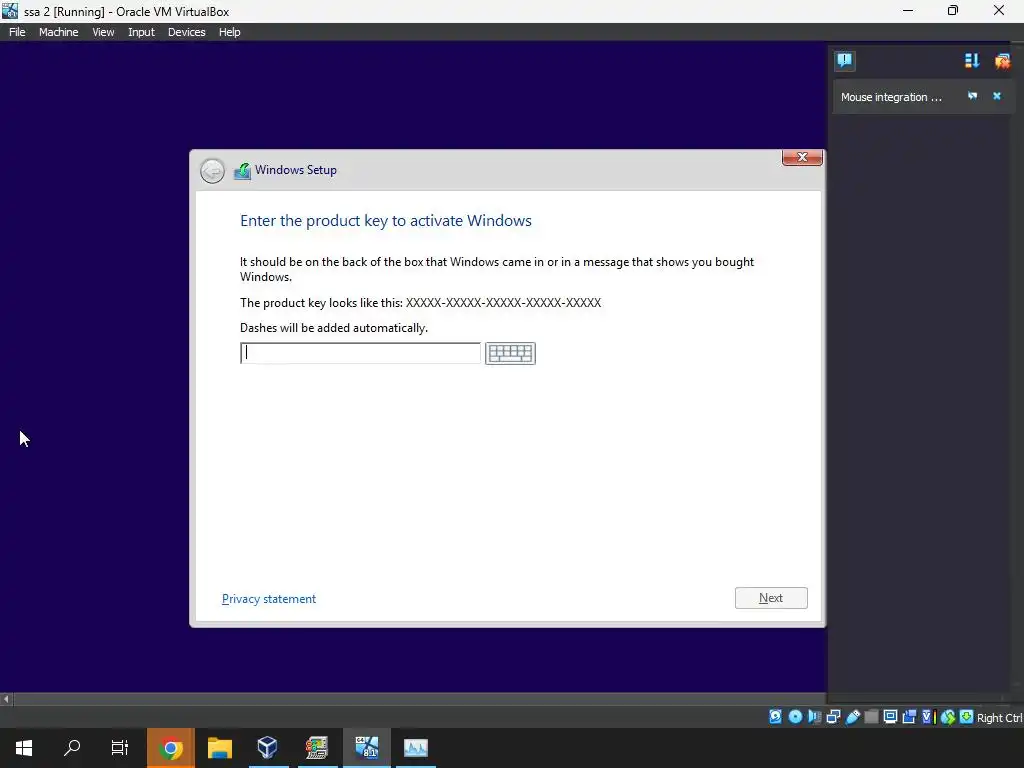Click the Next button in Windows Setup
This screenshot has height=768, width=1024.
coord(771,598)
